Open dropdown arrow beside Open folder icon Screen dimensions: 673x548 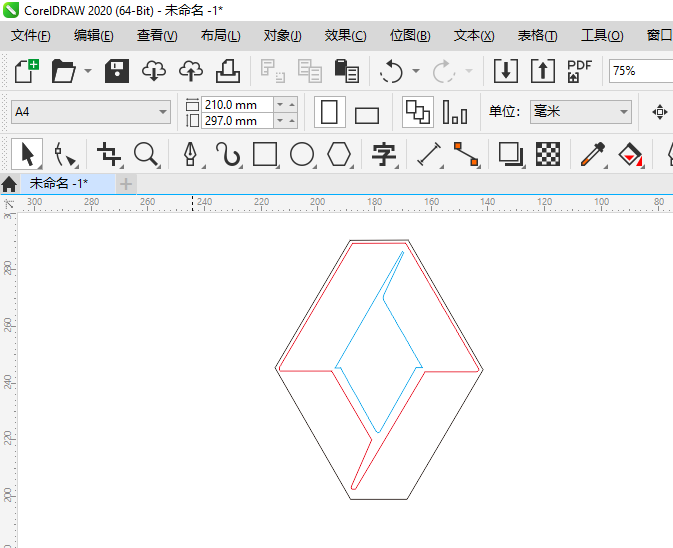88,71
